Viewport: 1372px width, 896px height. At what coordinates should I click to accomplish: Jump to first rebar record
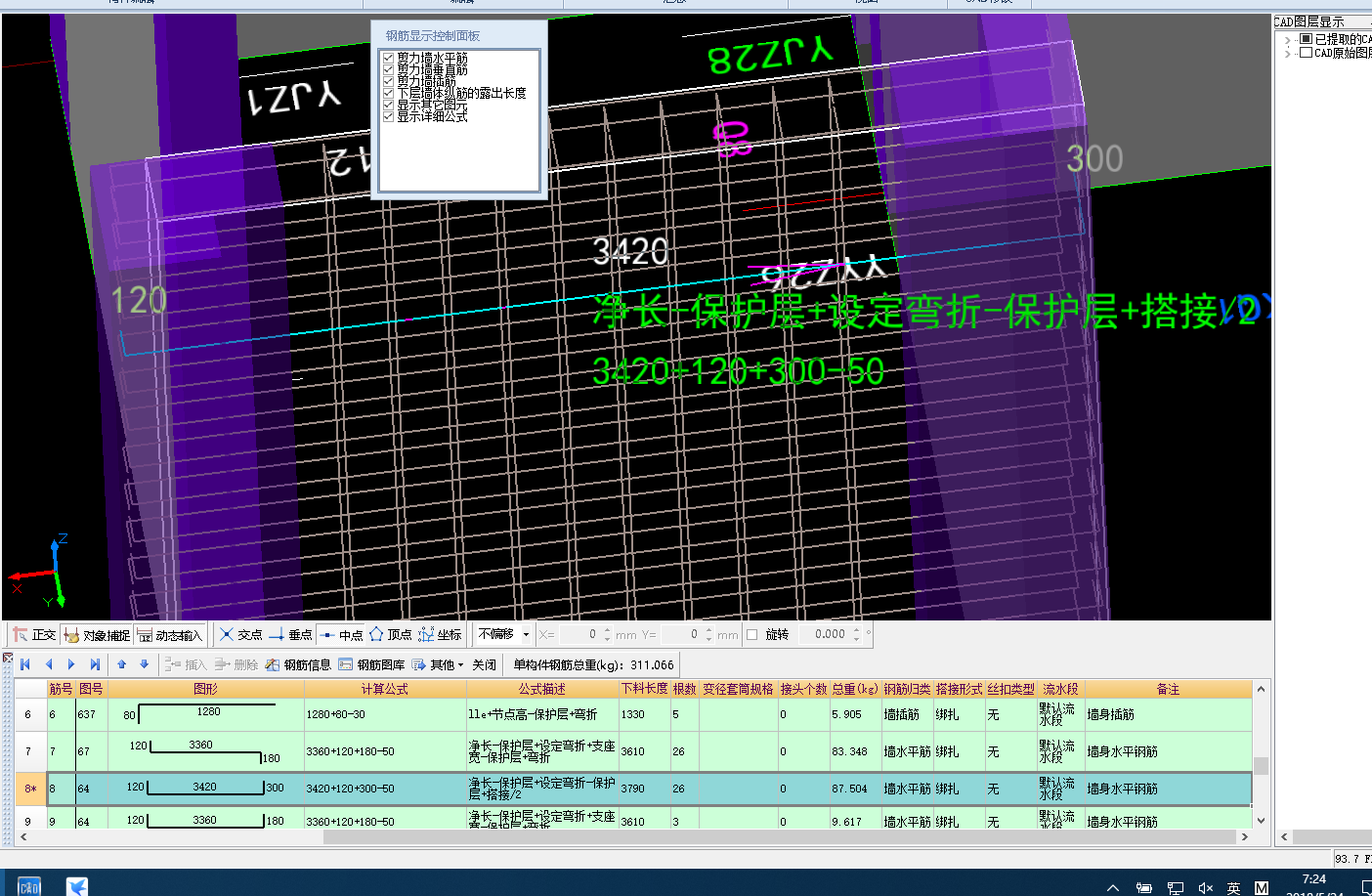click(x=26, y=664)
